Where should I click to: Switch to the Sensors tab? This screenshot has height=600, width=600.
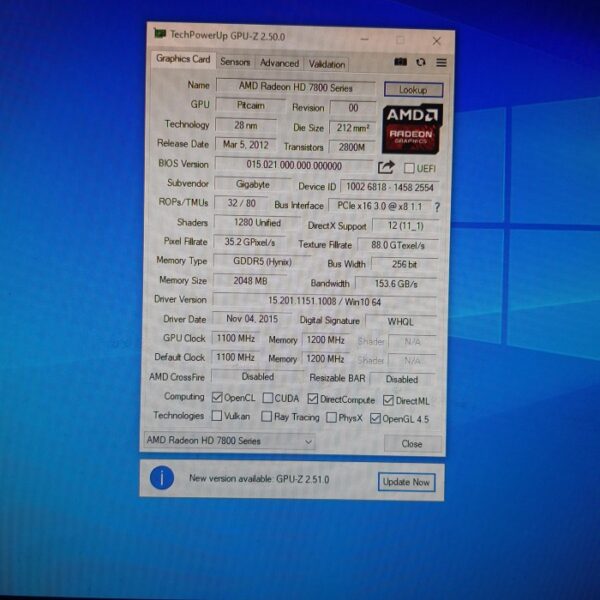click(235, 62)
